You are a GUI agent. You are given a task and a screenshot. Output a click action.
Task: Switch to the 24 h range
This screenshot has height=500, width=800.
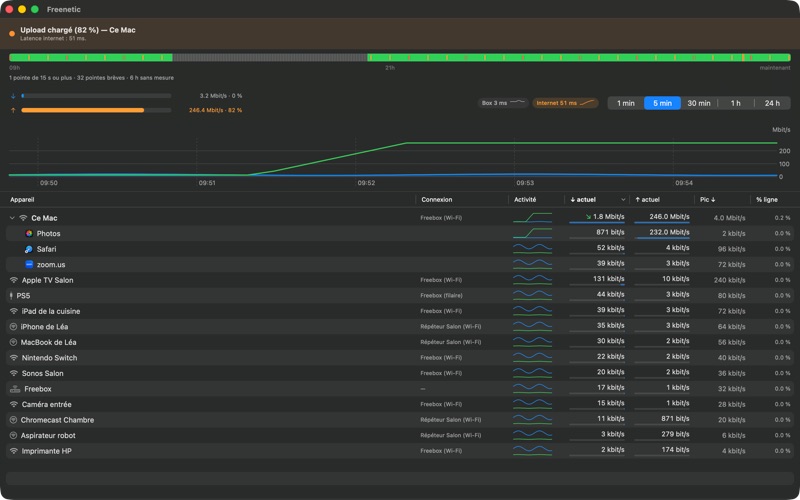pyautogui.click(x=772, y=103)
